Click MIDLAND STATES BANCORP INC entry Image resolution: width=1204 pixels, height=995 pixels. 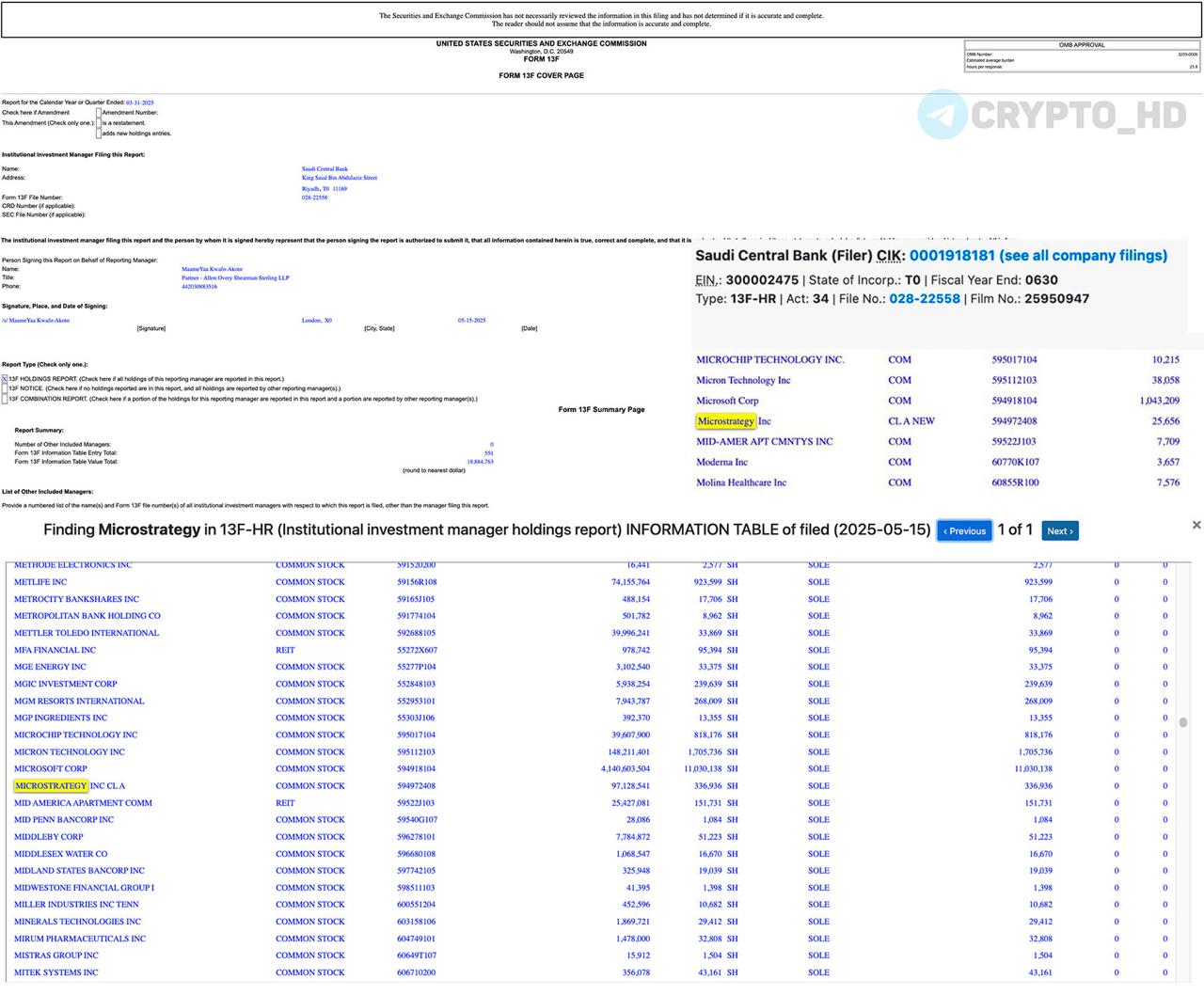(x=79, y=871)
